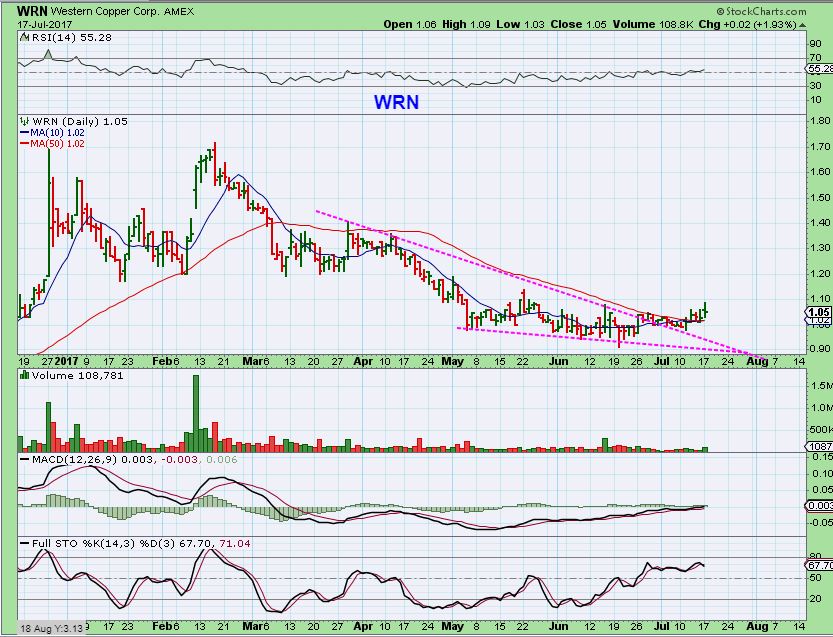
Task: Click the Apr label on the price date axis
Action: pyautogui.click(x=363, y=361)
